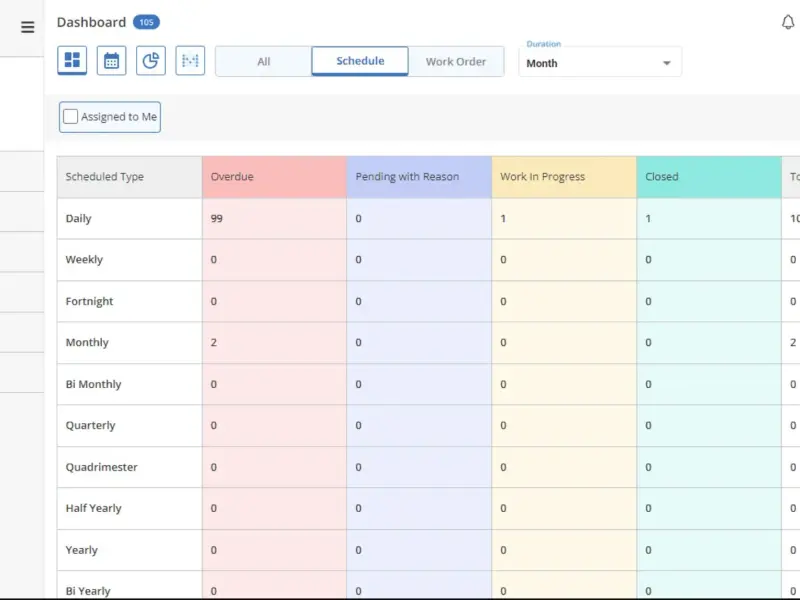Click the Closed teal column header

click(709, 177)
